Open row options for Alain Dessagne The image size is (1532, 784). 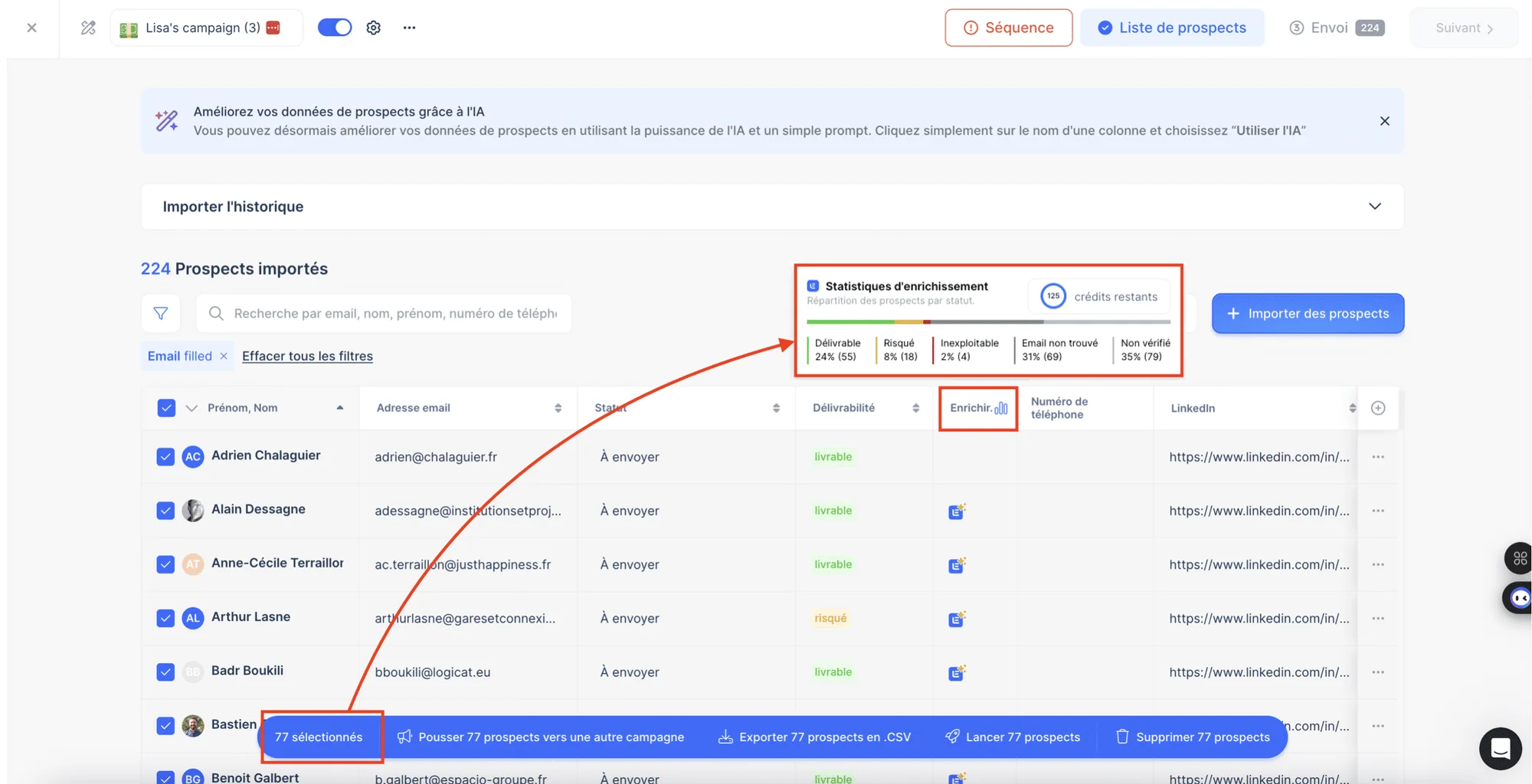pos(1378,511)
